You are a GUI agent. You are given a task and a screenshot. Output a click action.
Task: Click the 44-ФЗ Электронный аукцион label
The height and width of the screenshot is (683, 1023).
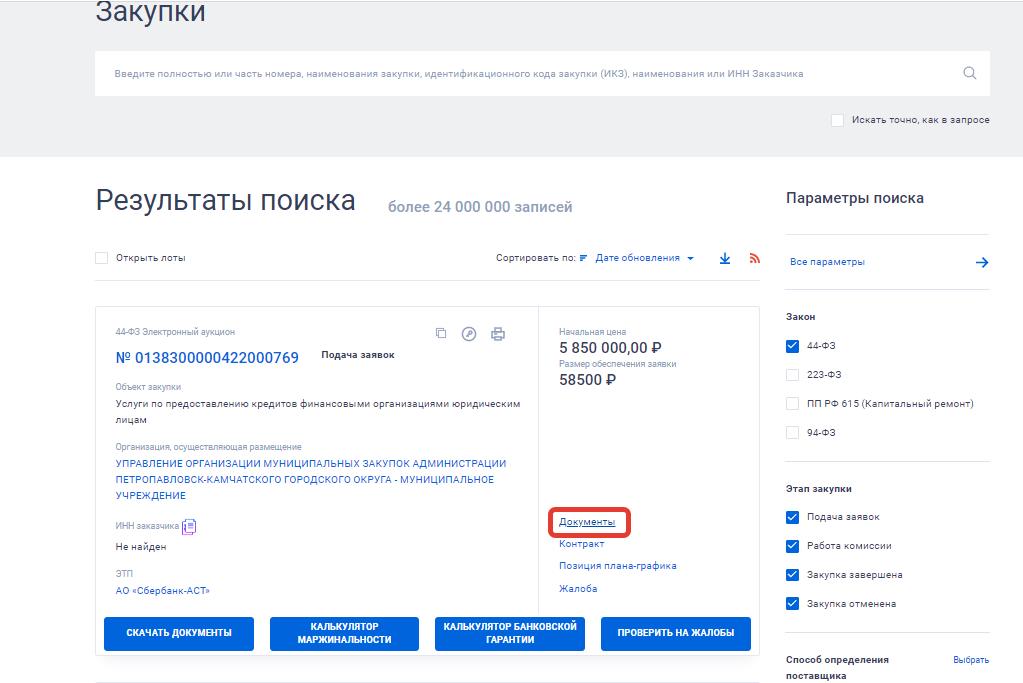pyautogui.click(x=175, y=332)
